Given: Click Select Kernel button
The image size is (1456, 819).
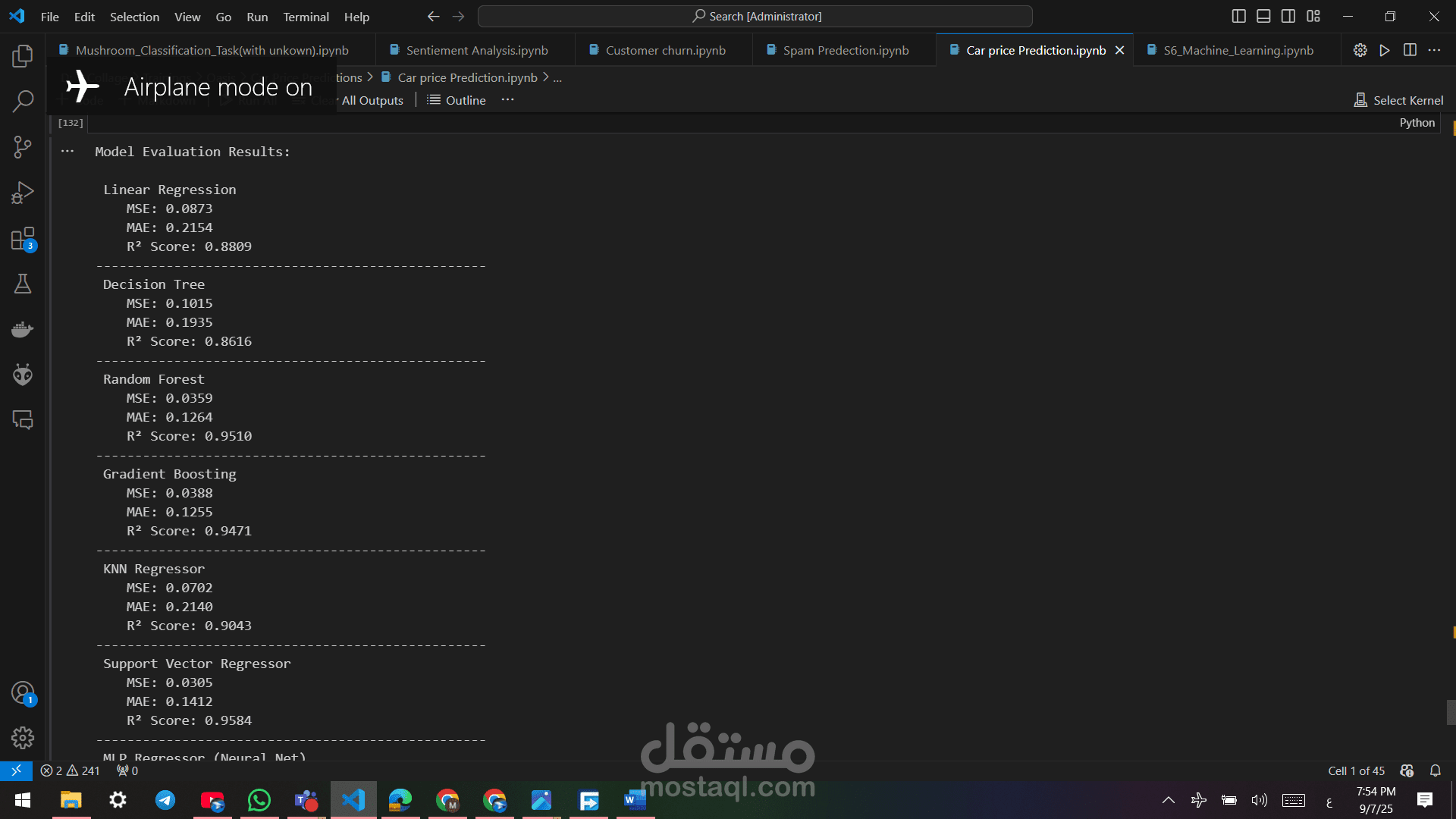Looking at the screenshot, I should [1399, 100].
